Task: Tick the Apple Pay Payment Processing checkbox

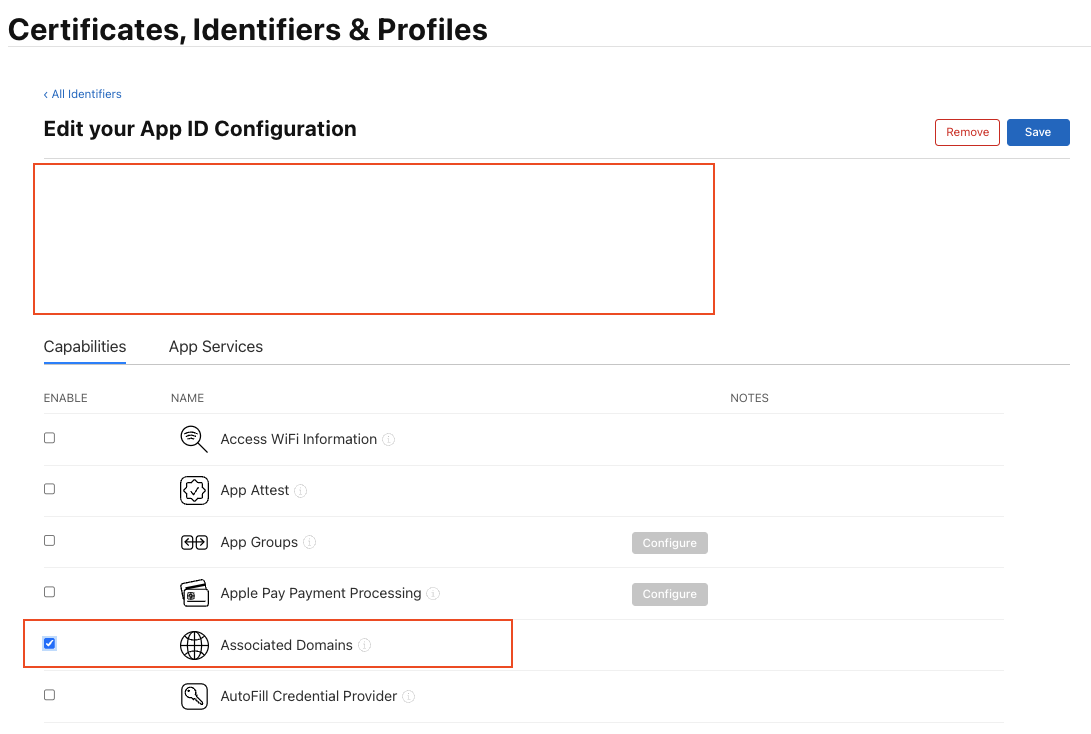Action: coord(49,592)
